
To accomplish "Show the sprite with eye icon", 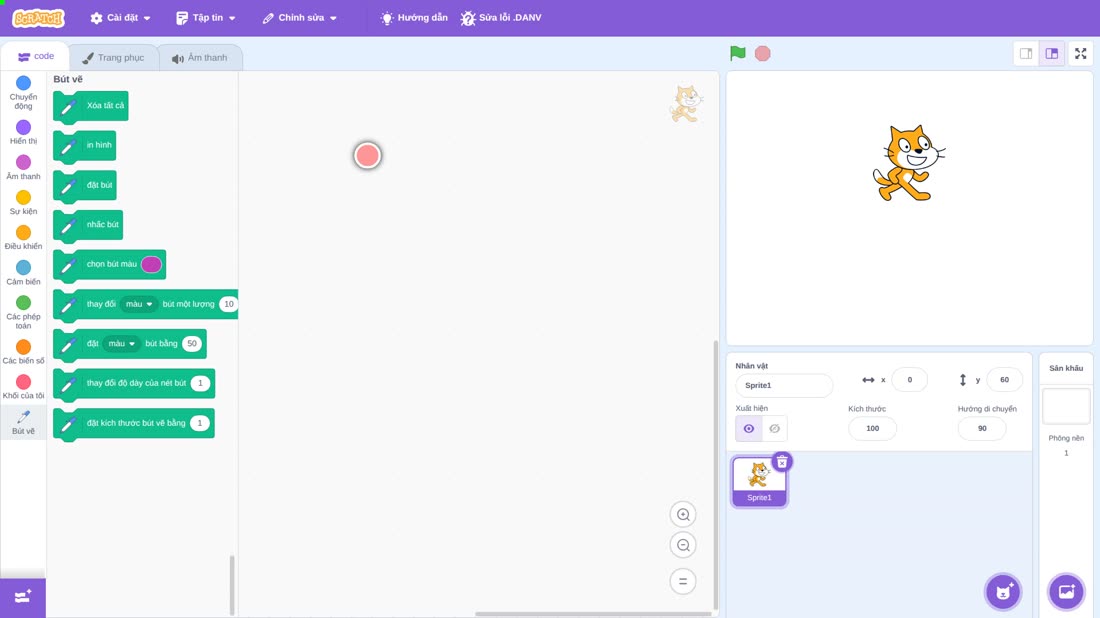I will tap(749, 429).
